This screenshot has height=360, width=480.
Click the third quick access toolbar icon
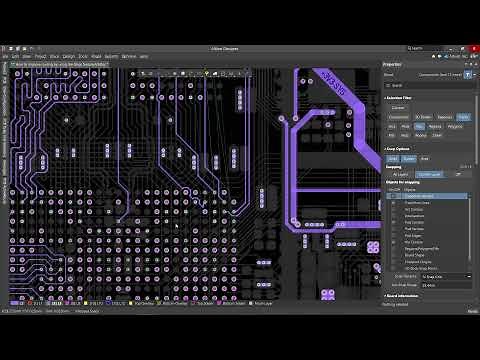coord(24,49)
